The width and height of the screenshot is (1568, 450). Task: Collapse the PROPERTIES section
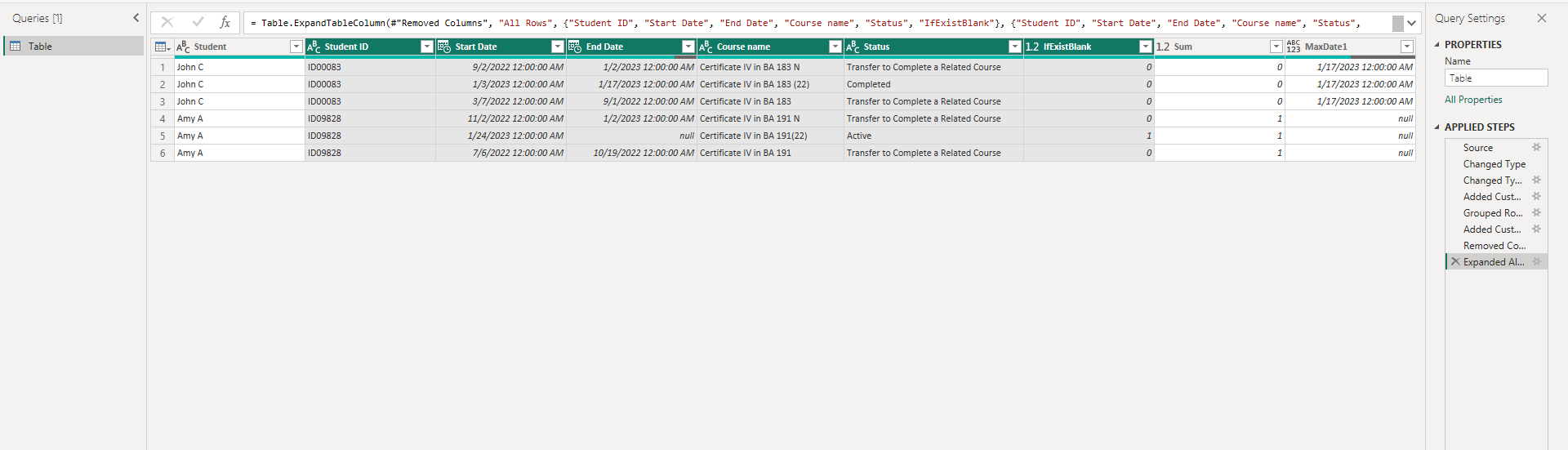pos(1437,45)
